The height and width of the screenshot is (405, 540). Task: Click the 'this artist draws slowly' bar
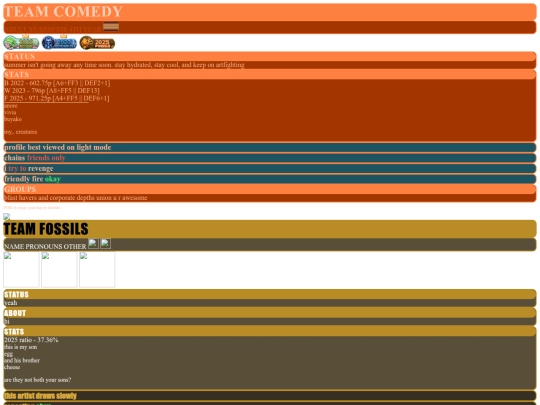pyautogui.click(x=270, y=396)
